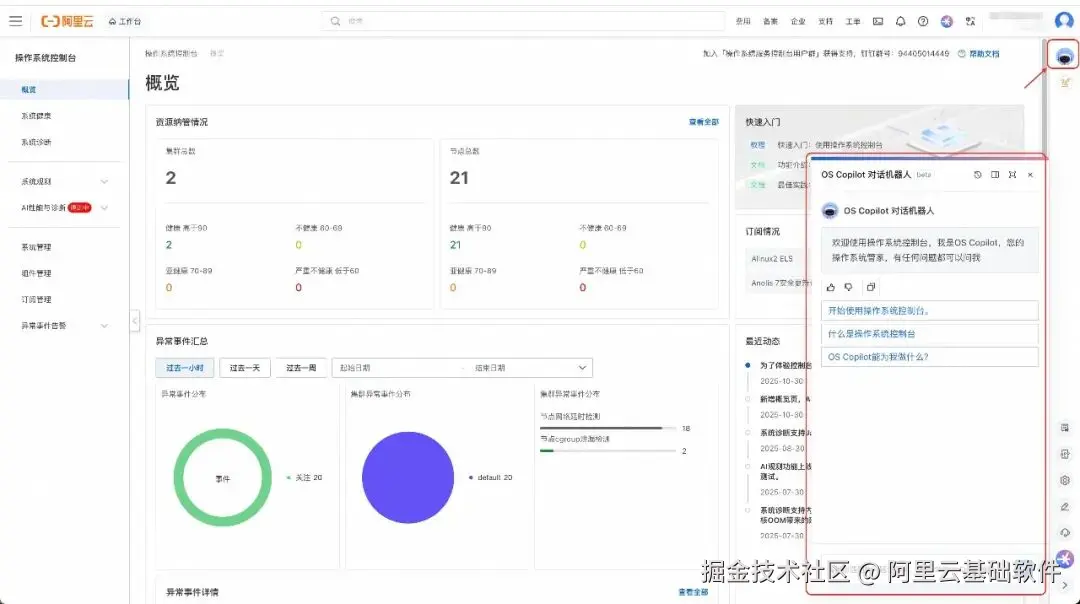The height and width of the screenshot is (604, 1080).
Task: Click the cluster count value 2
Action: [x=171, y=178]
